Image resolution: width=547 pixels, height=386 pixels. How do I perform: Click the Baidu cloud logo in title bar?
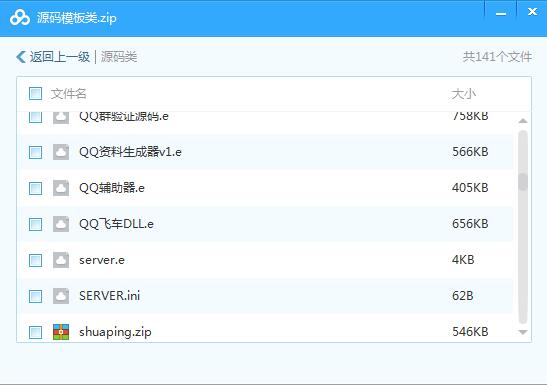click(20, 17)
